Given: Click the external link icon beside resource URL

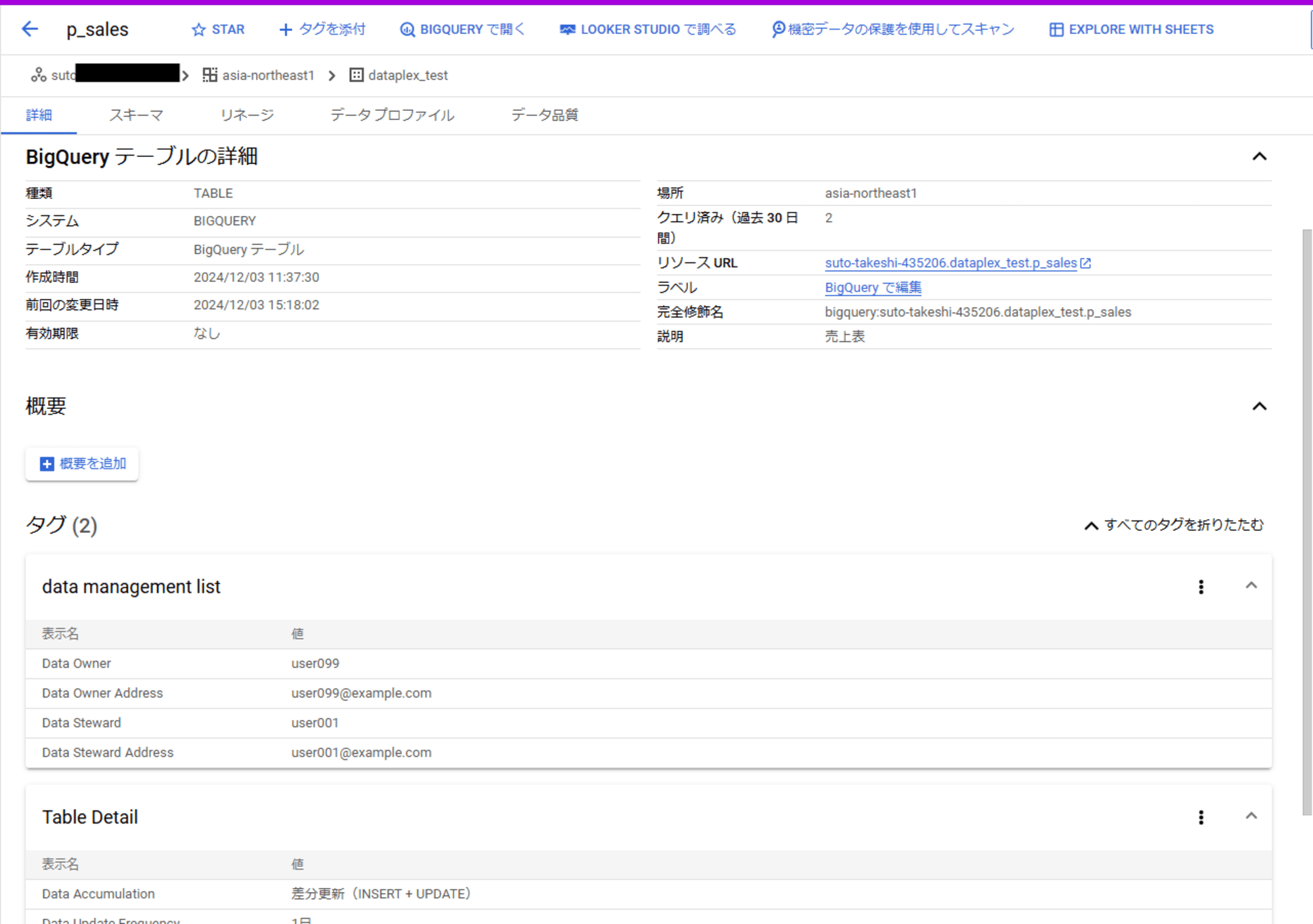Looking at the screenshot, I should [x=1086, y=263].
